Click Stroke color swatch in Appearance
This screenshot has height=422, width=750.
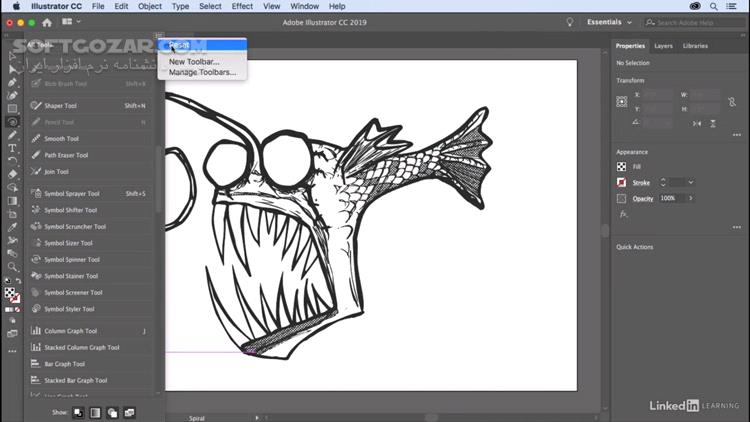click(621, 182)
